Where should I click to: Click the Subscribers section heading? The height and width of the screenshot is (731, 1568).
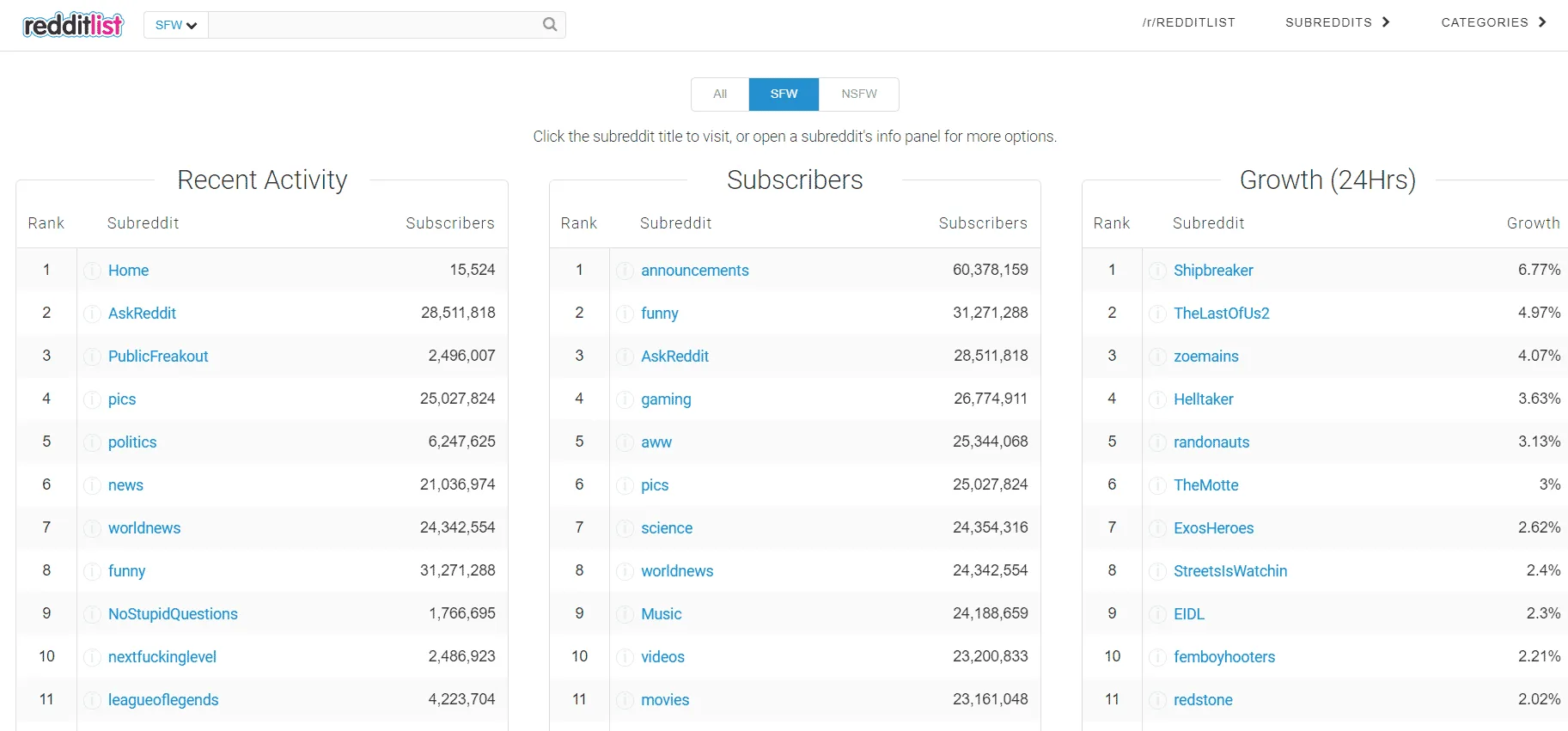(x=795, y=180)
